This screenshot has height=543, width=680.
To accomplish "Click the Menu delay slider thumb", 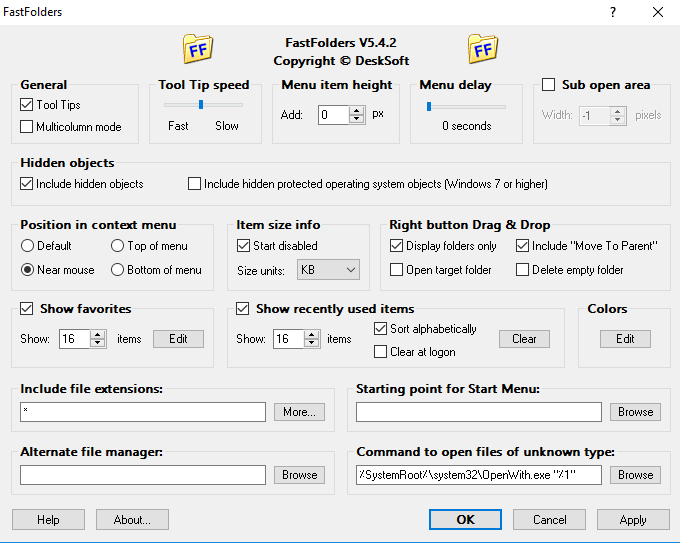I will [429, 106].
